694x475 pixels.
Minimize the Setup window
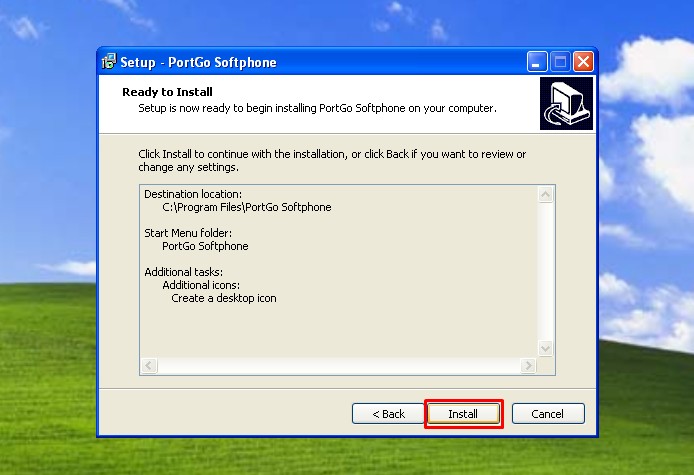point(537,62)
